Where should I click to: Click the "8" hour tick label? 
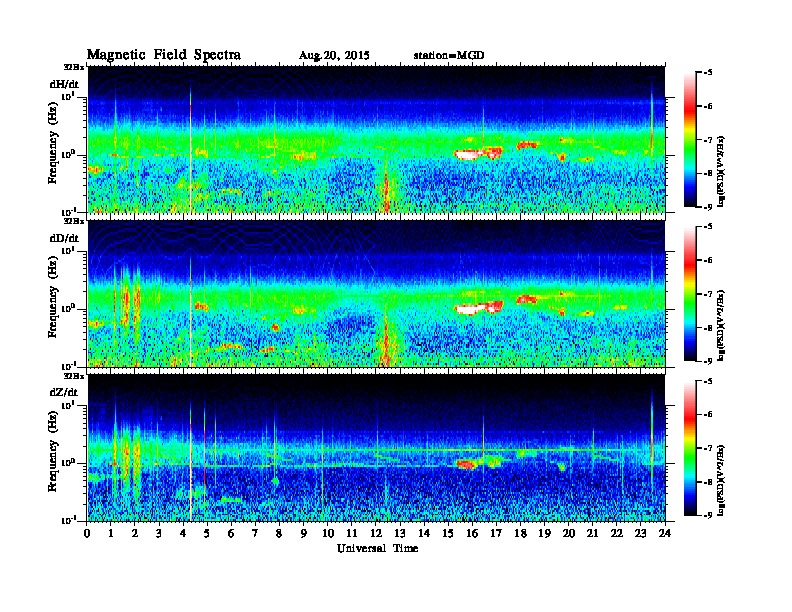tap(279, 534)
